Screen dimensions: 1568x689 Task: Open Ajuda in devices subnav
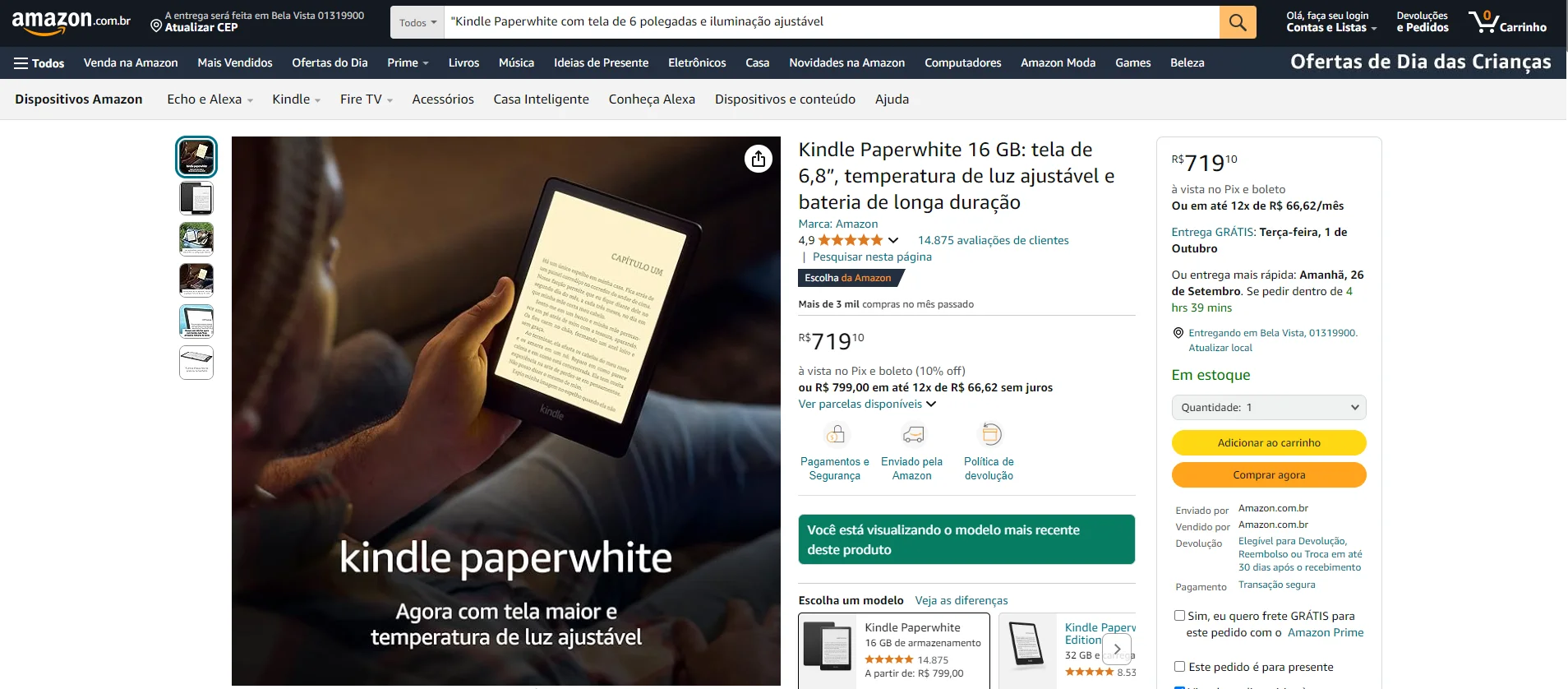point(892,99)
